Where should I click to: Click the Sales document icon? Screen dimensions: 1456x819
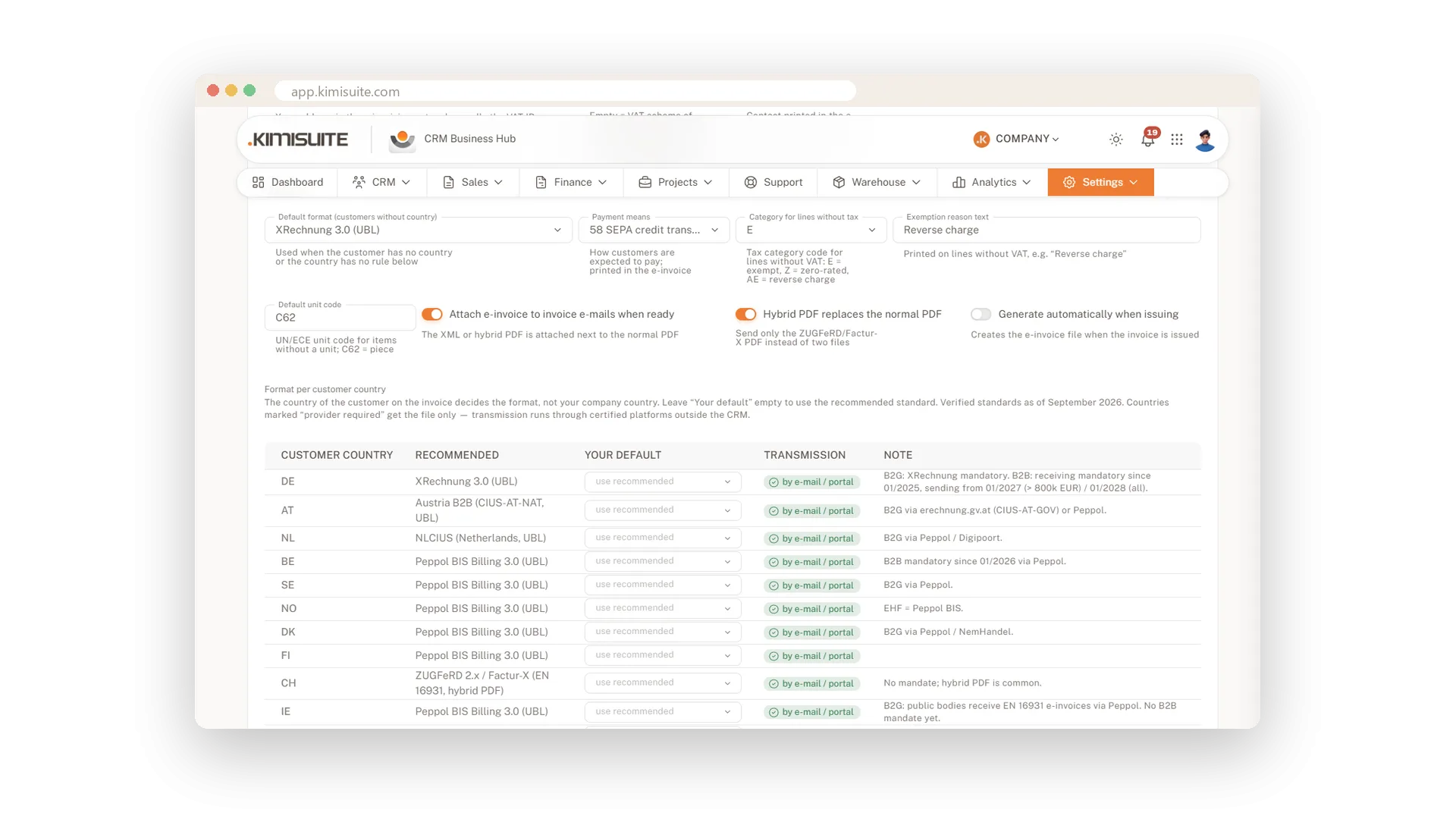[x=448, y=182]
